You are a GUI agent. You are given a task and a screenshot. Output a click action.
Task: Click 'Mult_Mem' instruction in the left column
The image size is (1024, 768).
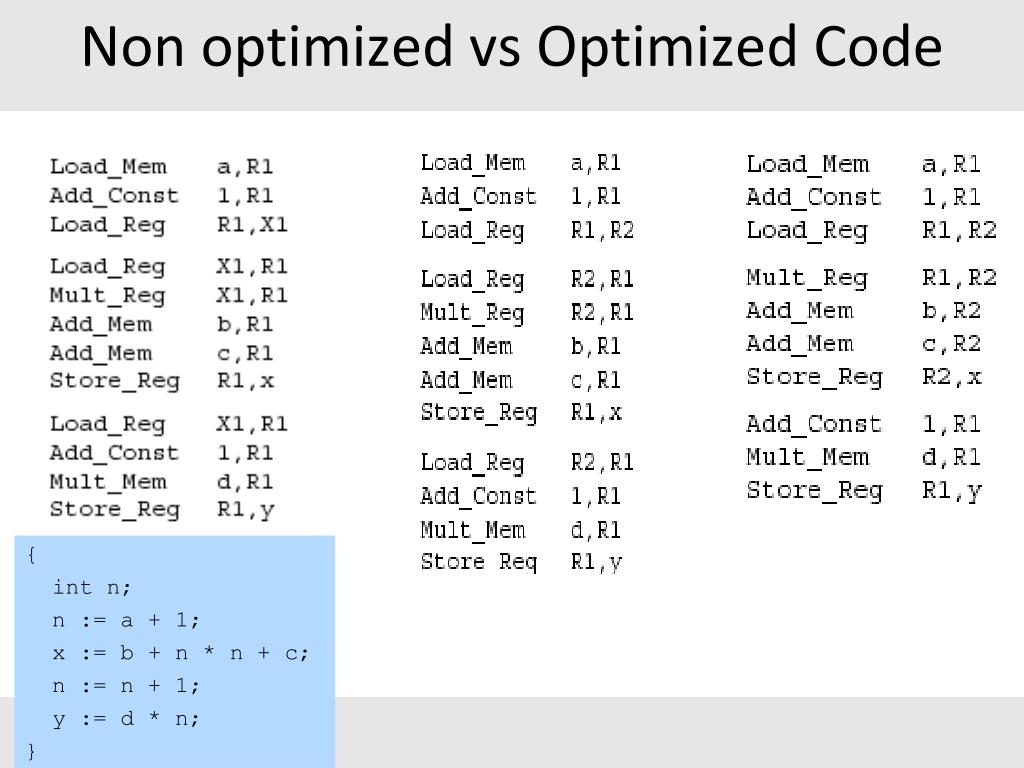coord(108,482)
